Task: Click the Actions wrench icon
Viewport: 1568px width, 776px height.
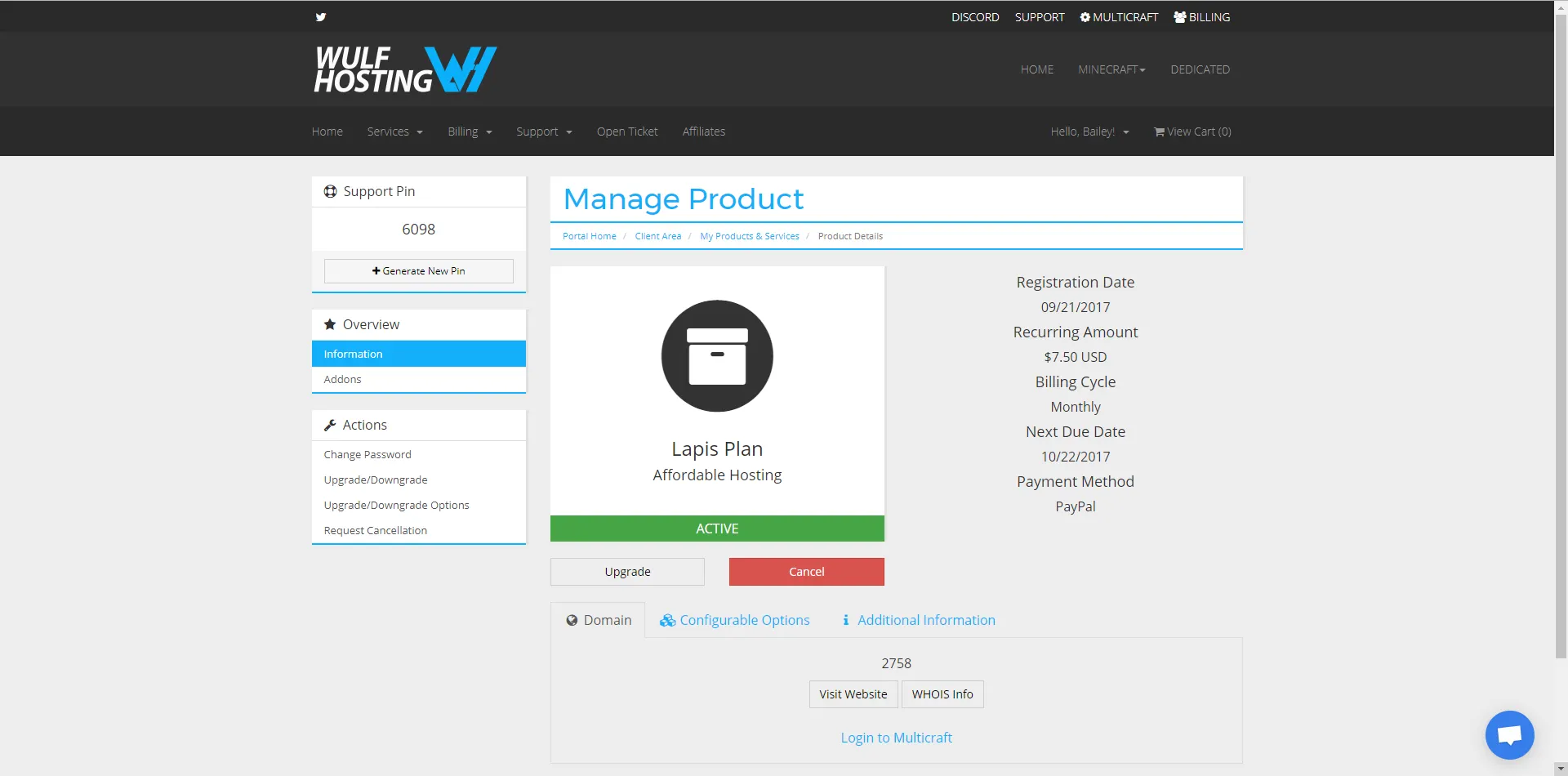Action: (x=330, y=425)
